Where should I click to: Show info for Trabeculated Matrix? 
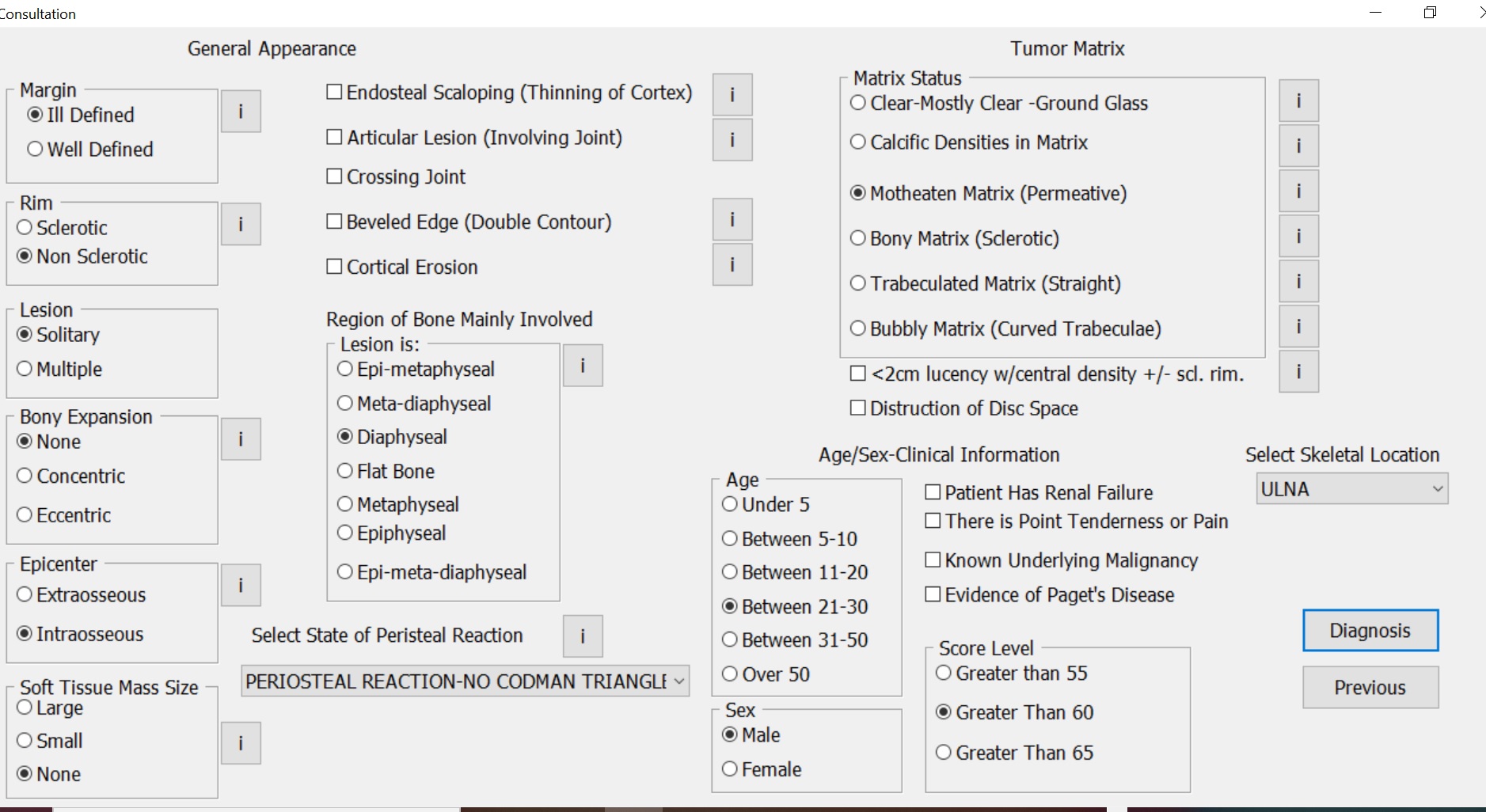[1299, 281]
